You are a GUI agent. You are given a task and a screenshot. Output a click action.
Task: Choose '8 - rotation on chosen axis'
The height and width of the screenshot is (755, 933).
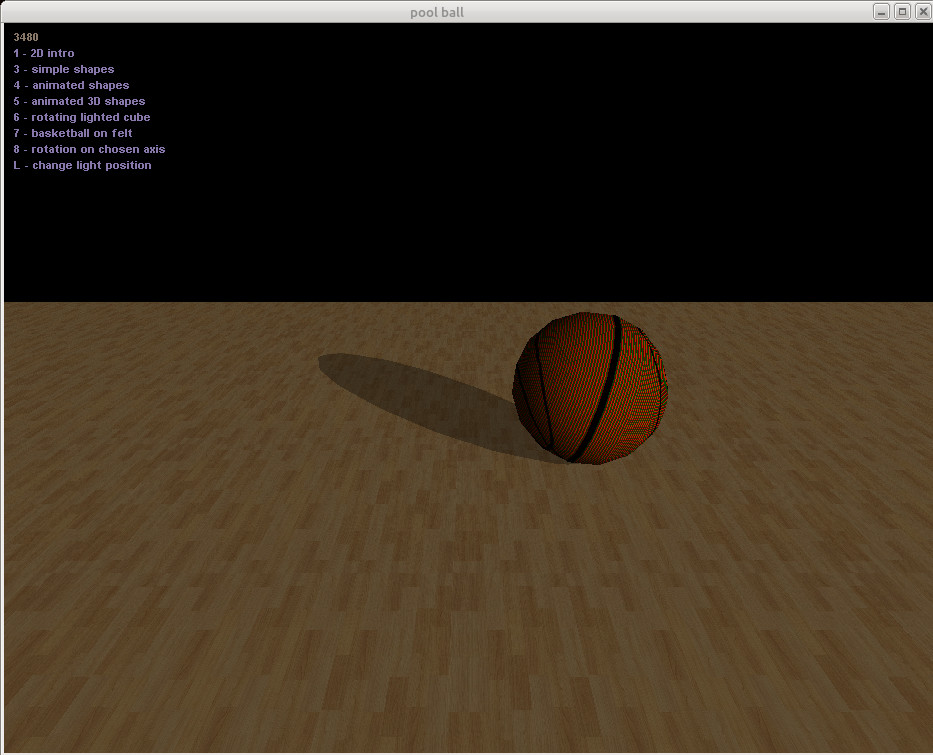[x=89, y=149]
